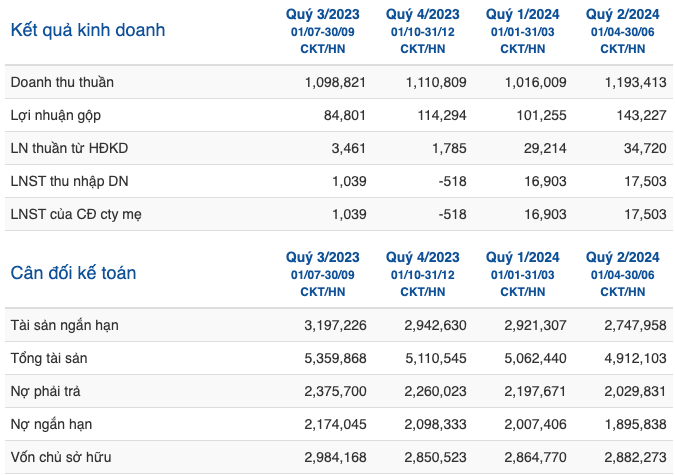Viewport: 675px width, 475px height.
Task: Select the LN thuần từ HĐKD value 34,720
Action: click(645, 148)
